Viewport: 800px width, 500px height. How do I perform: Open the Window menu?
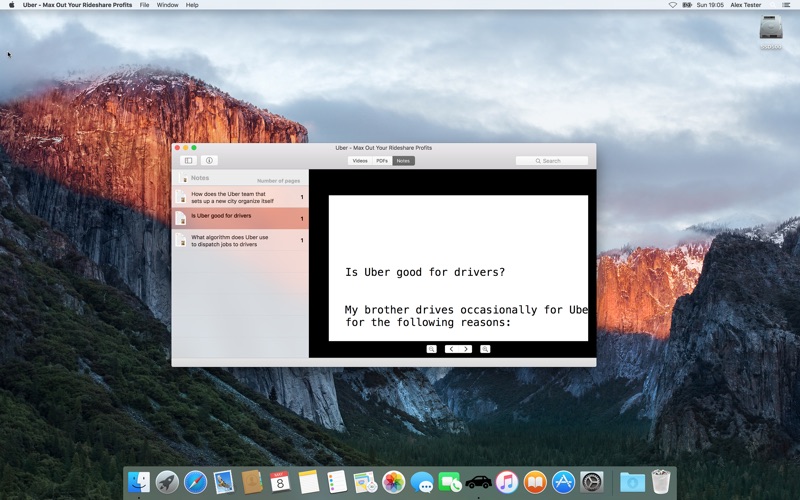click(168, 5)
